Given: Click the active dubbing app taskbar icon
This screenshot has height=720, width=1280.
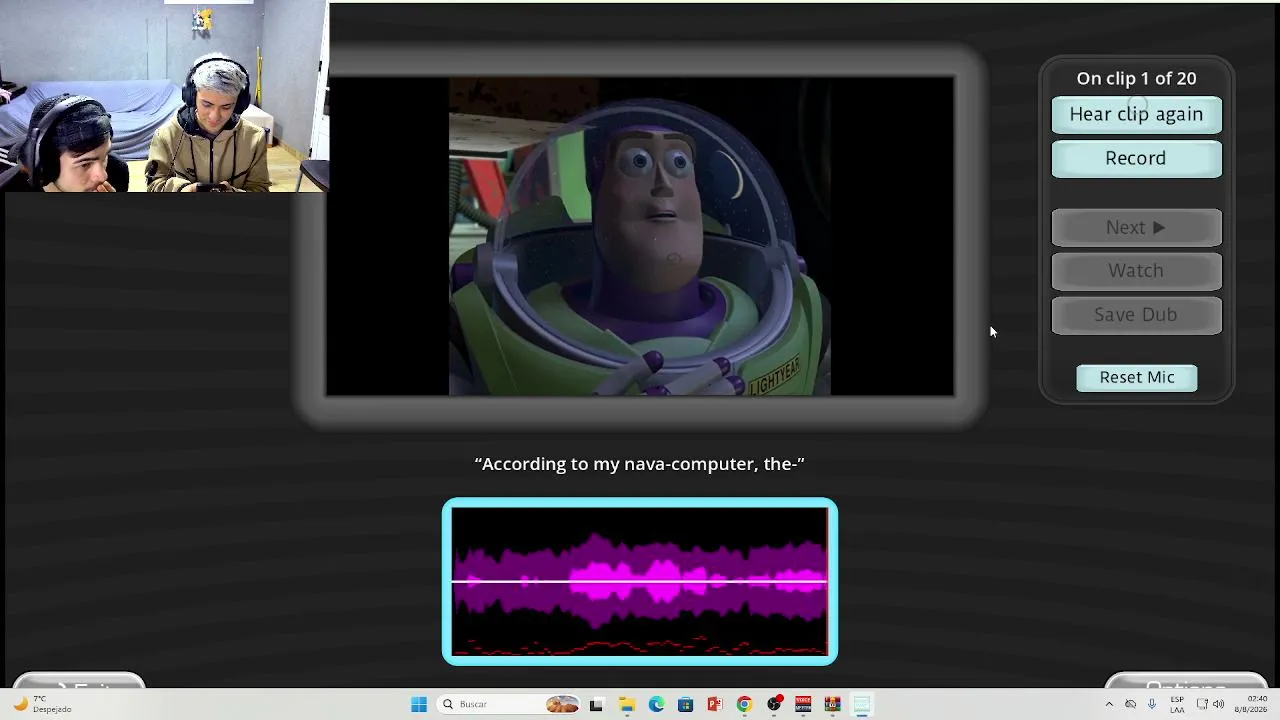Looking at the screenshot, I should pyautogui.click(x=862, y=705).
